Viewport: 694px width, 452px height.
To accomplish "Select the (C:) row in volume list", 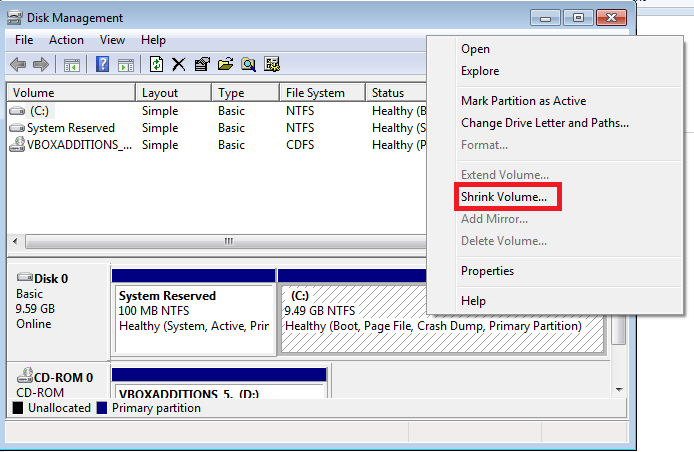I will [217, 111].
